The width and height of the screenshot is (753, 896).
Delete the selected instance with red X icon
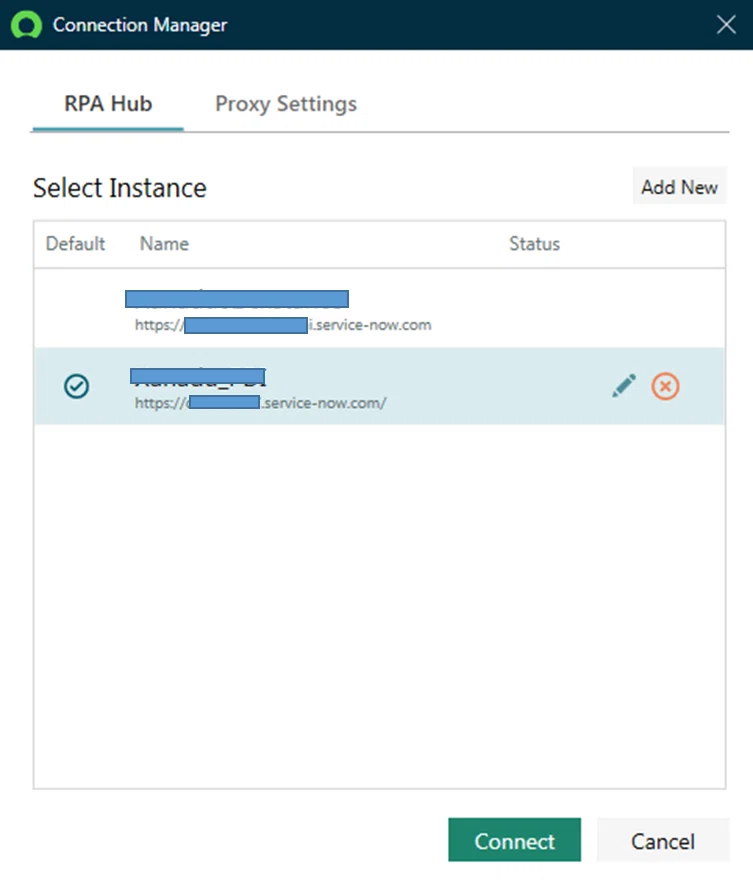pyautogui.click(x=665, y=386)
